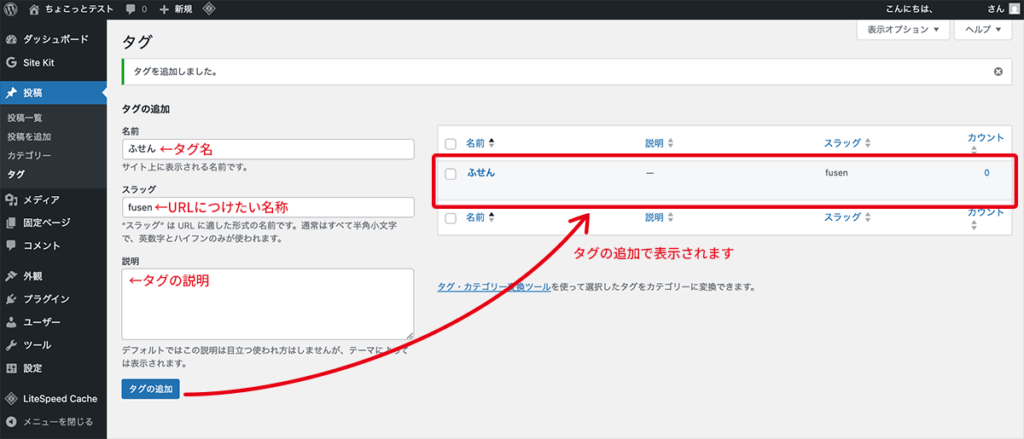Image resolution: width=1024 pixels, height=439 pixels.
Task: Expand the ヘルプ dropdown
Action: coord(984,30)
